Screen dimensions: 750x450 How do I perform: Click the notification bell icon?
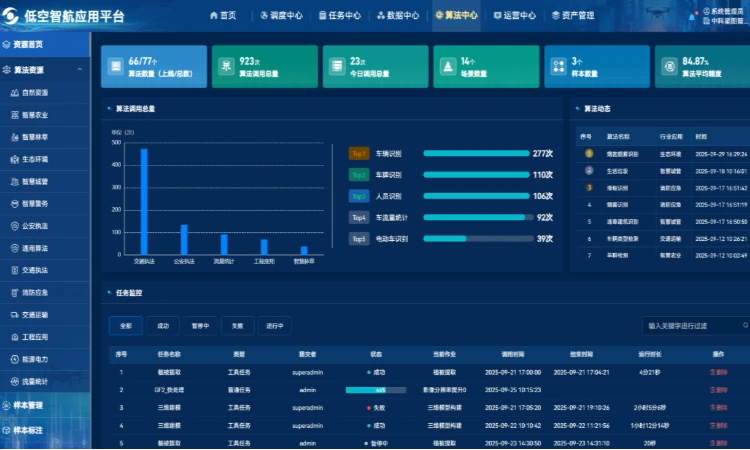[692, 17]
